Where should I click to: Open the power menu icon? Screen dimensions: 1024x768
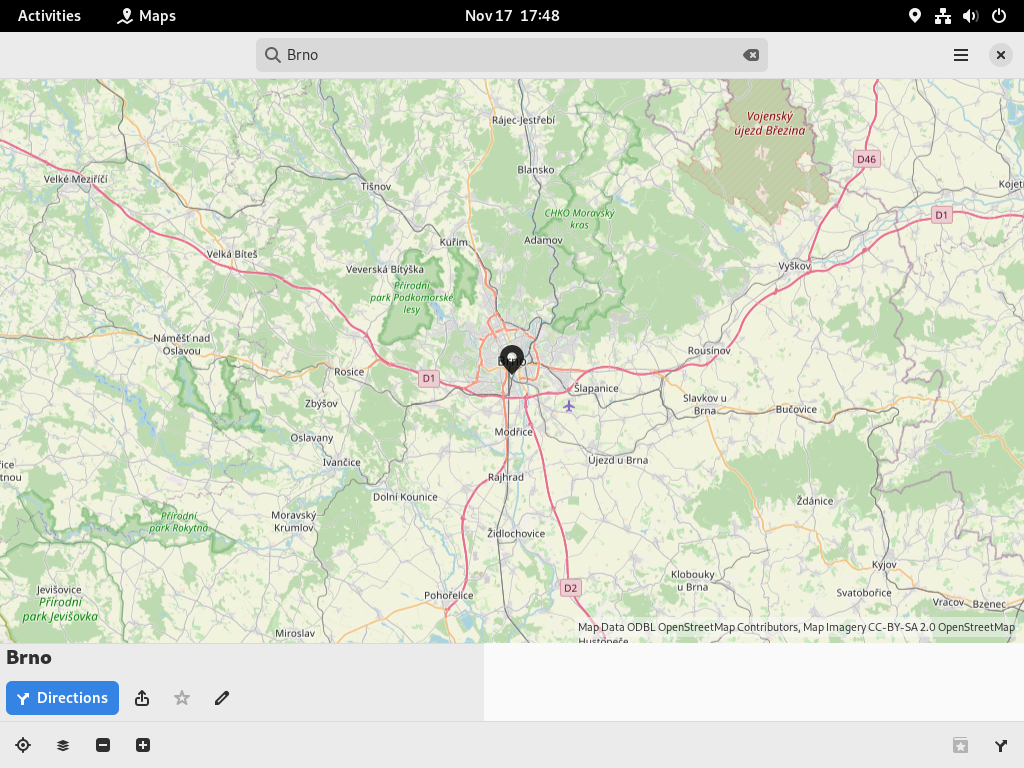pos(999,16)
